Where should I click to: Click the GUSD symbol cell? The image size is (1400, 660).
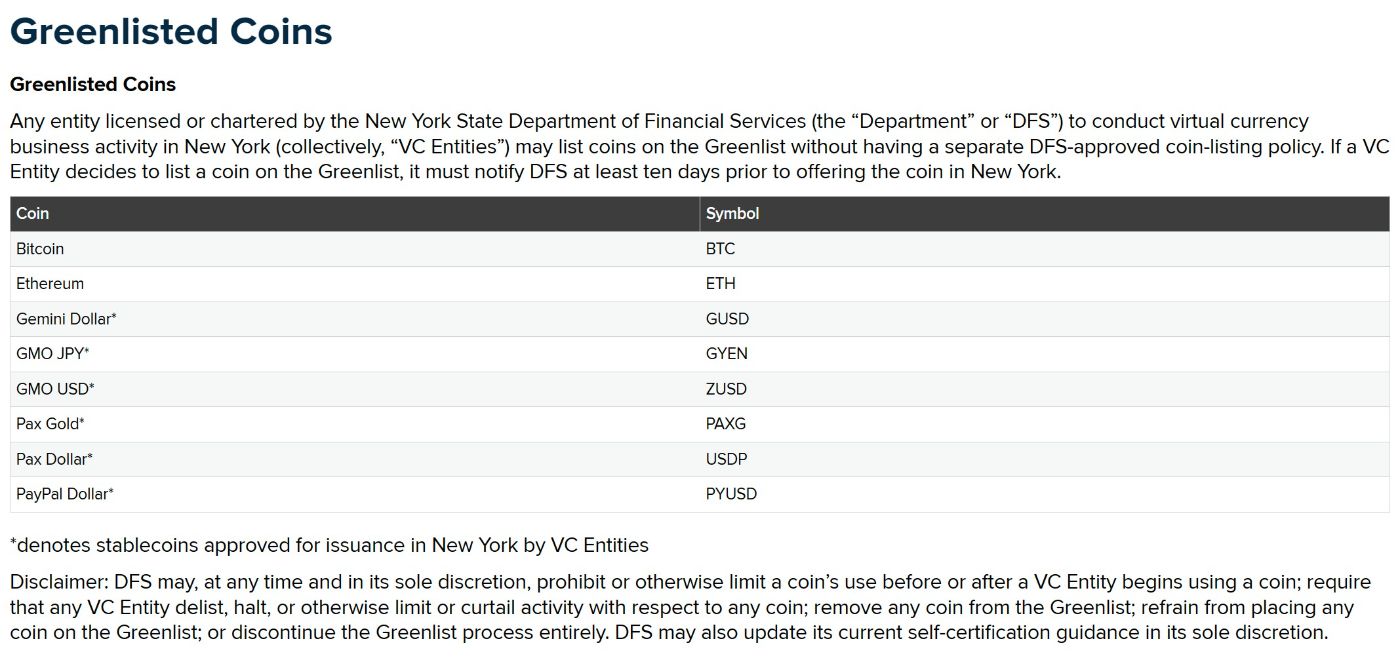(727, 319)
